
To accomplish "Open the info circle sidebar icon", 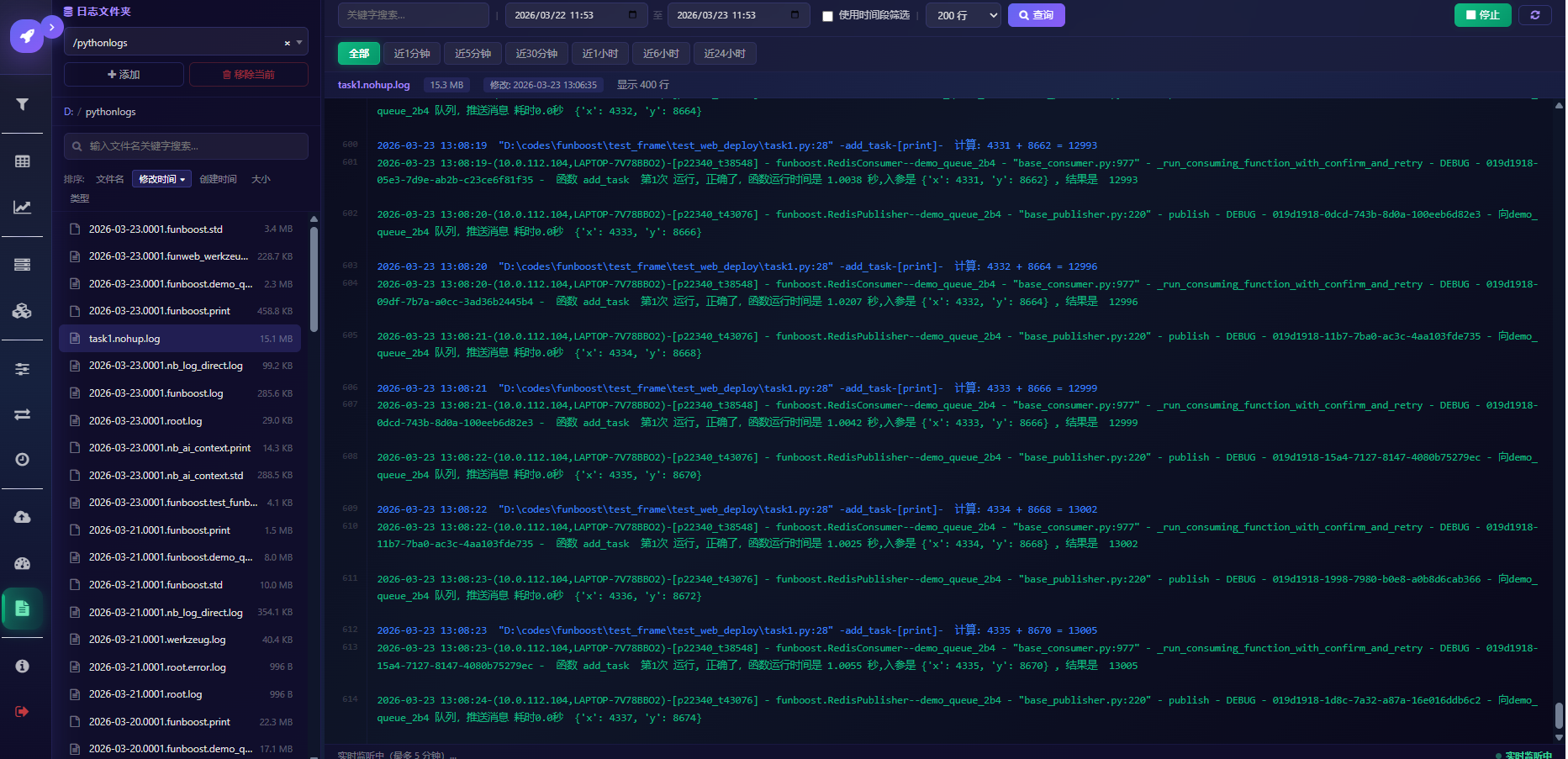I will pyautogui.click(x=23, y=667).
